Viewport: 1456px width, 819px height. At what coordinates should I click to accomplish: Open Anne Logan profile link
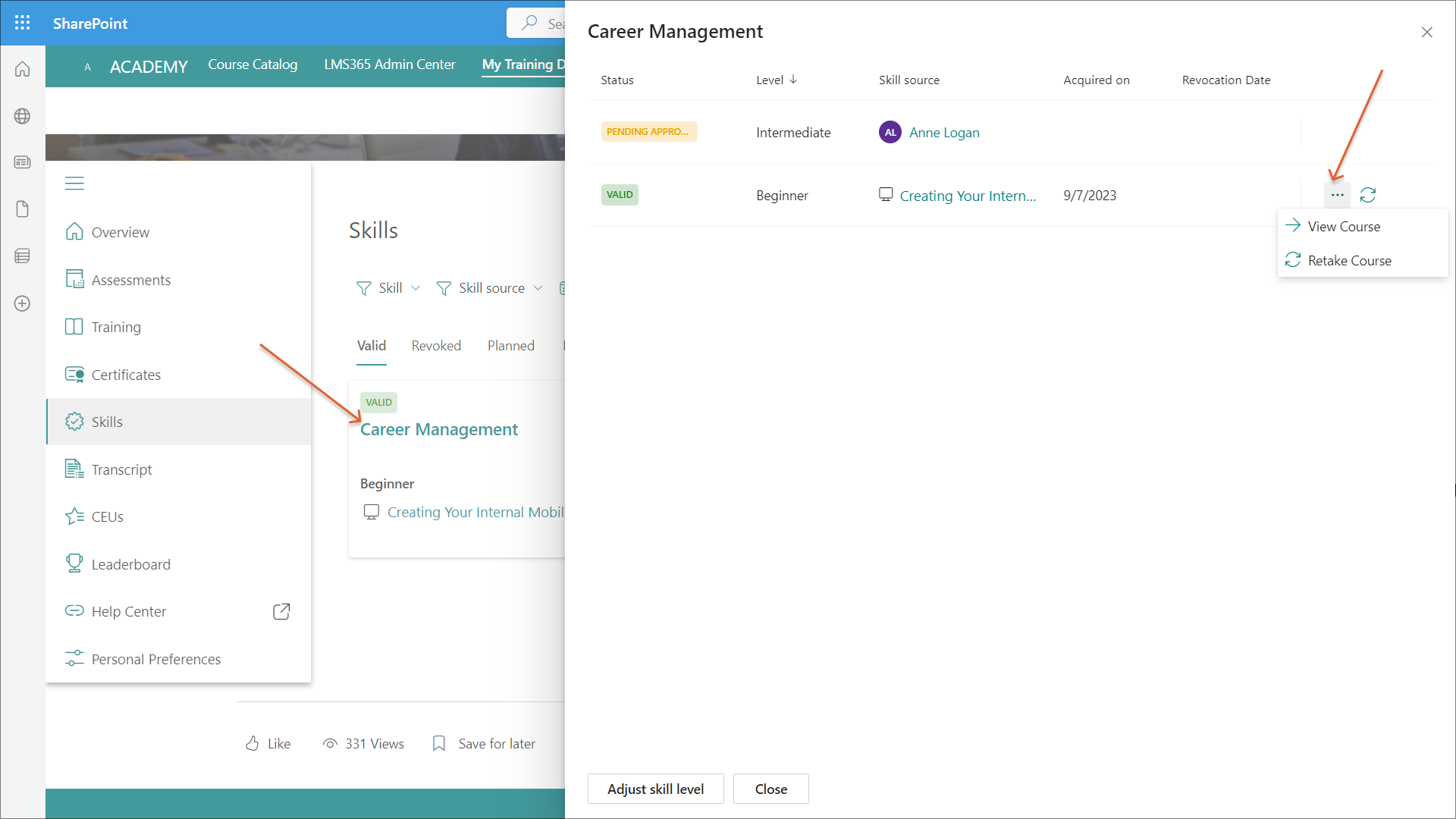tap(944, 133)
